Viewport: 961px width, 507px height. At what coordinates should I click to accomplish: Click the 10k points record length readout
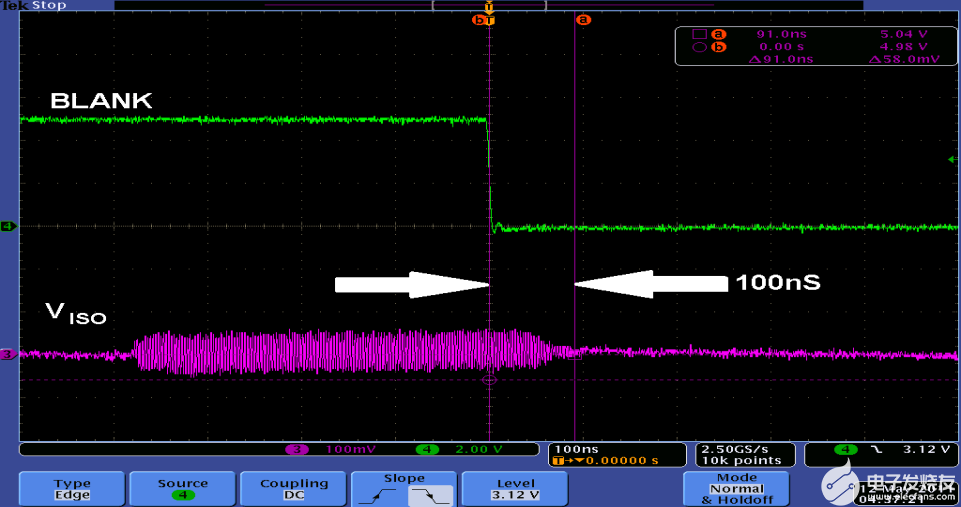click(x=741, y=460)
